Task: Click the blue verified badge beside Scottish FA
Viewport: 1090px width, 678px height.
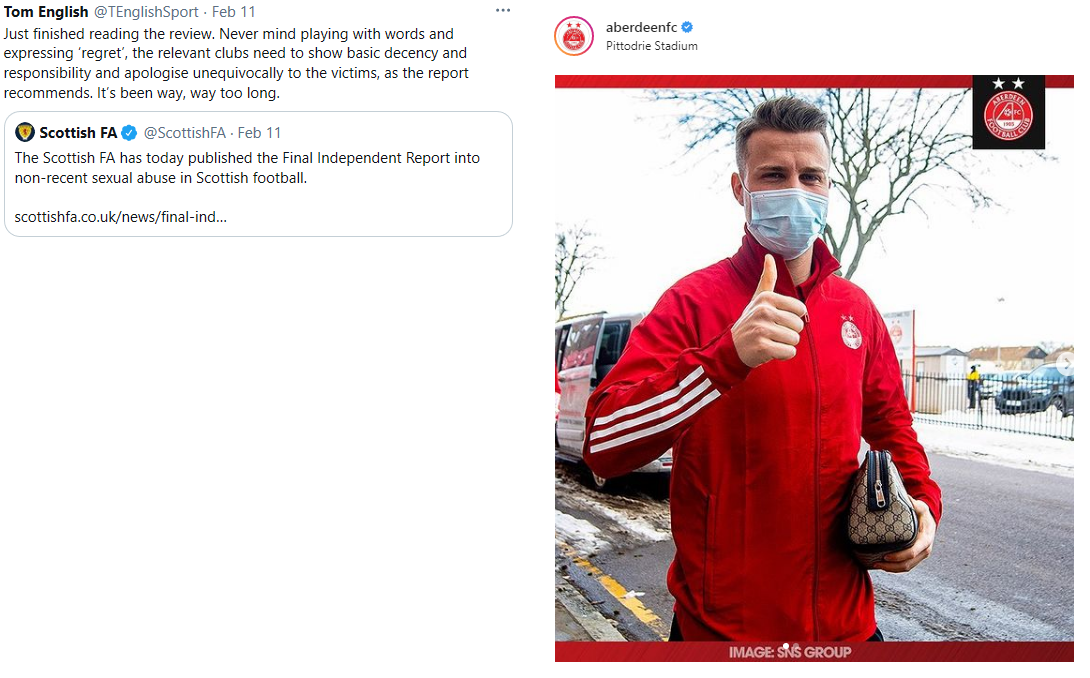Action: (x=129, y=133)
